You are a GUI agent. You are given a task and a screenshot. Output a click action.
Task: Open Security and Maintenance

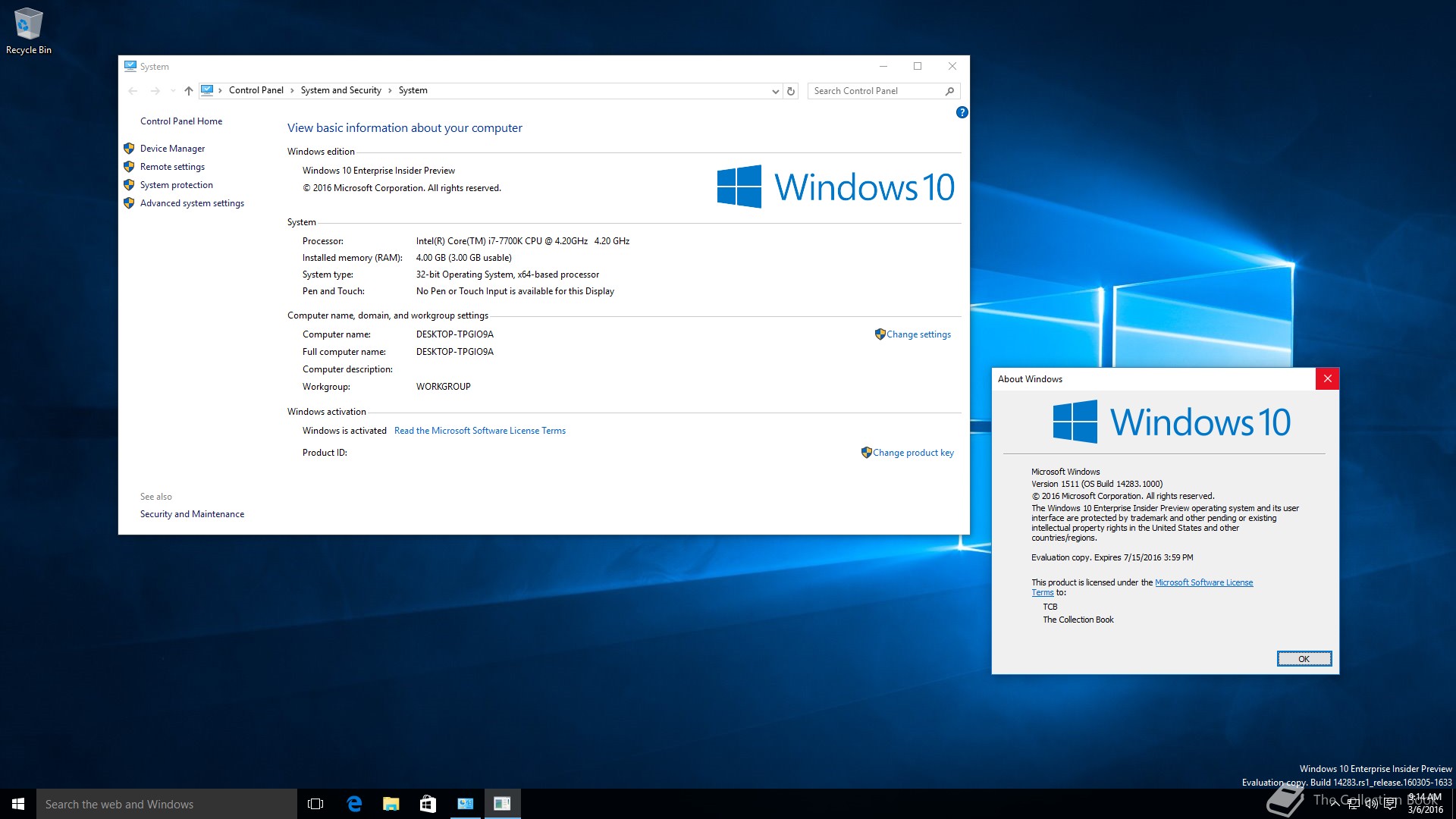[192, 514]
